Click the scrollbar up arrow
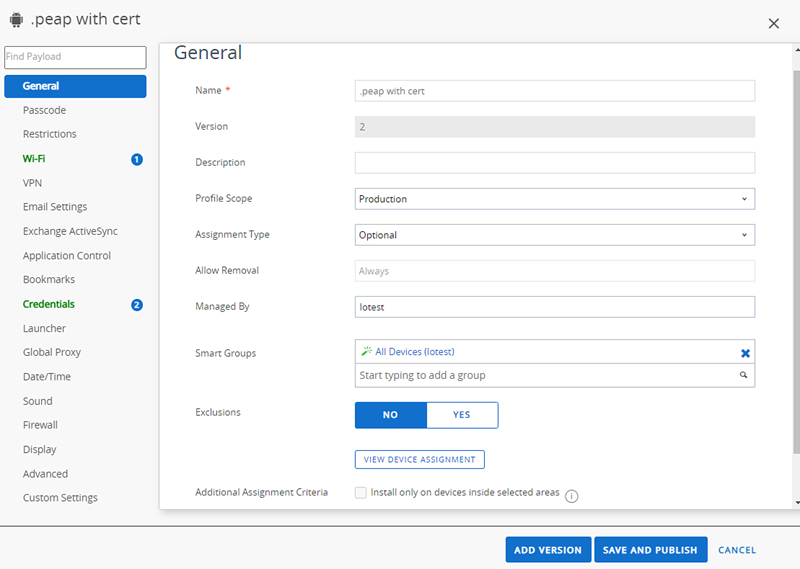Screen dimensions: 800x569 point(797,50)
